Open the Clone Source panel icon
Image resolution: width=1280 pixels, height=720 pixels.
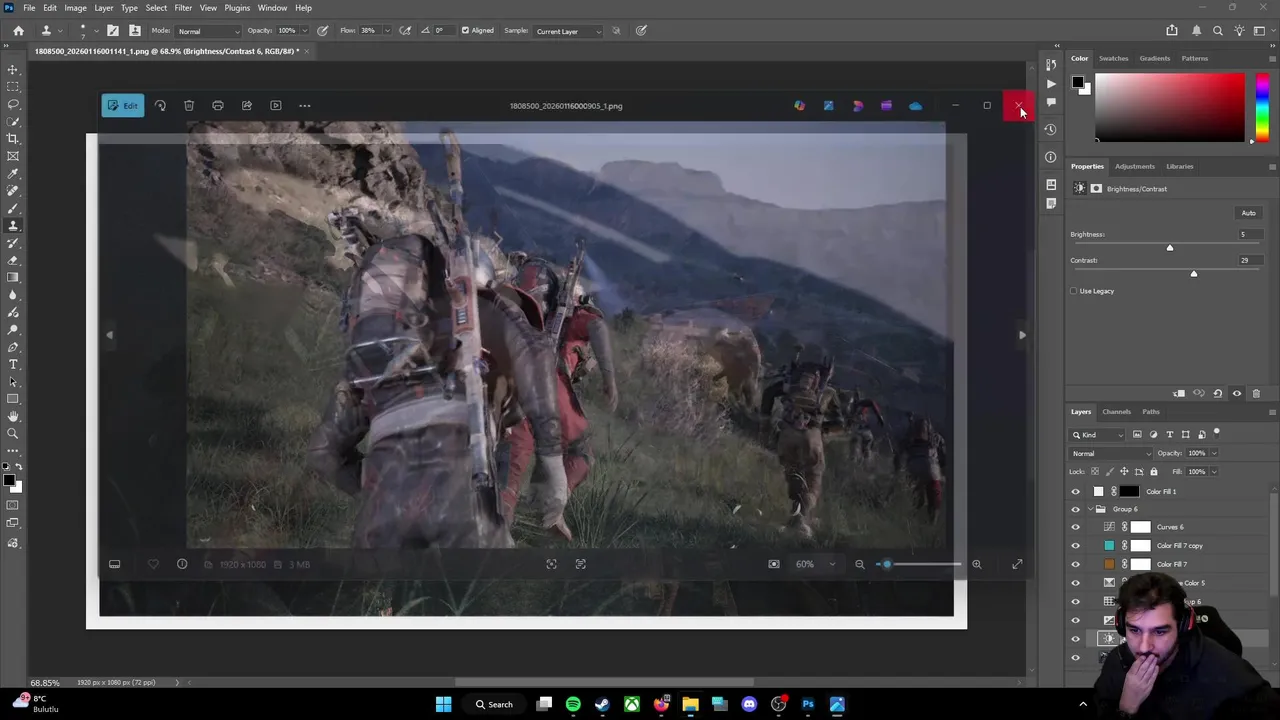(x=135, y=31)
